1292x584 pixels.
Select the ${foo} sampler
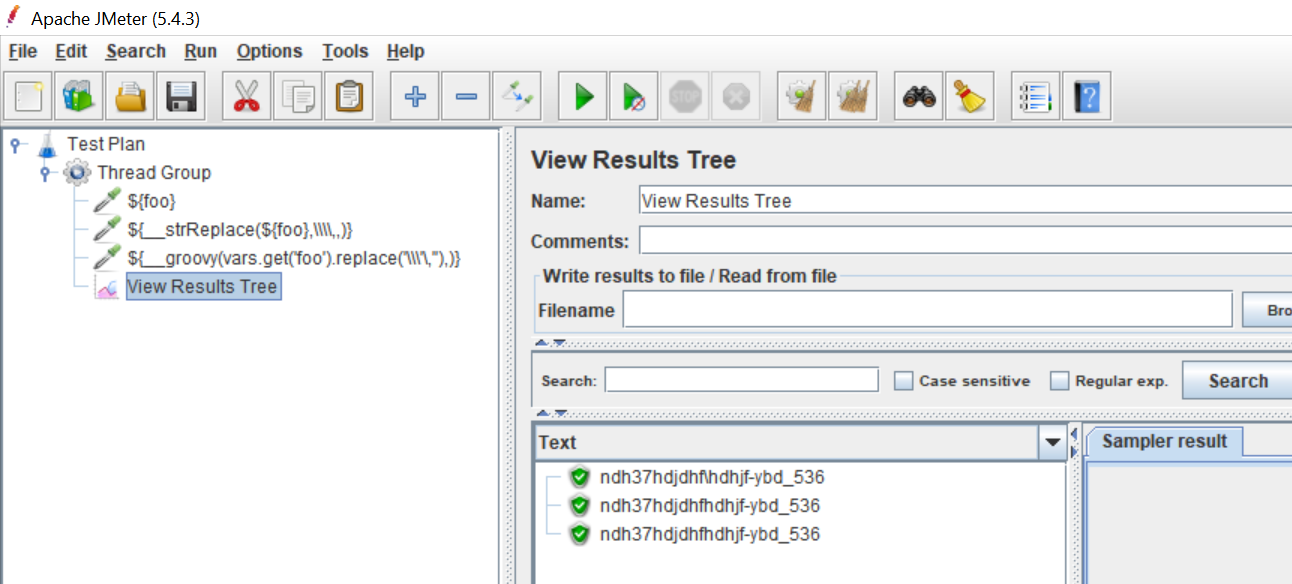point(152,201)
